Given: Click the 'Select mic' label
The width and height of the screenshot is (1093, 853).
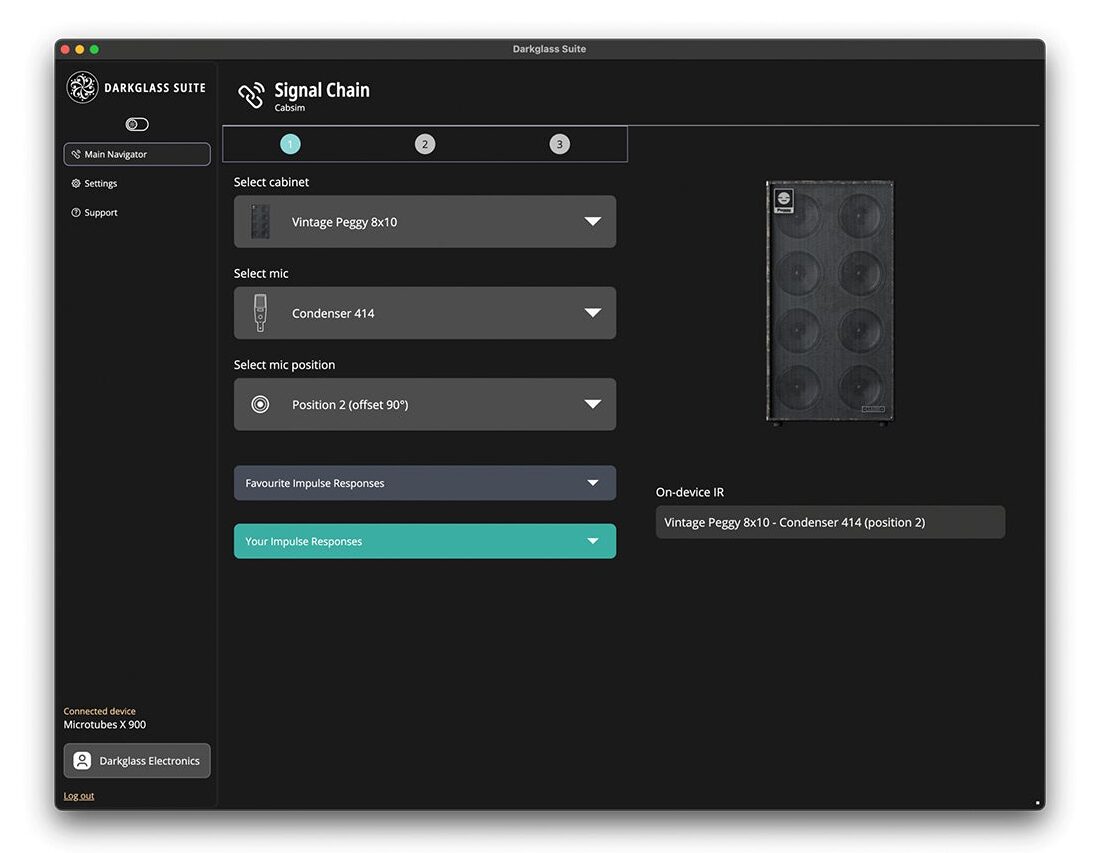Looking at the screenshot, I should click(261, 273).
